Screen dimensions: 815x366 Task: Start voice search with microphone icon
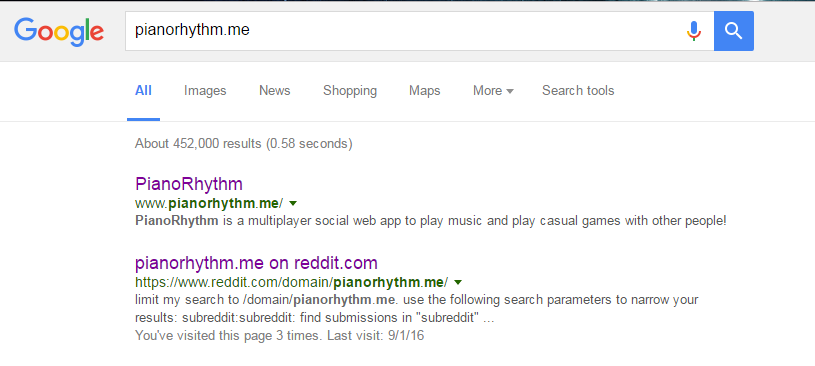[x=693, y=31]
